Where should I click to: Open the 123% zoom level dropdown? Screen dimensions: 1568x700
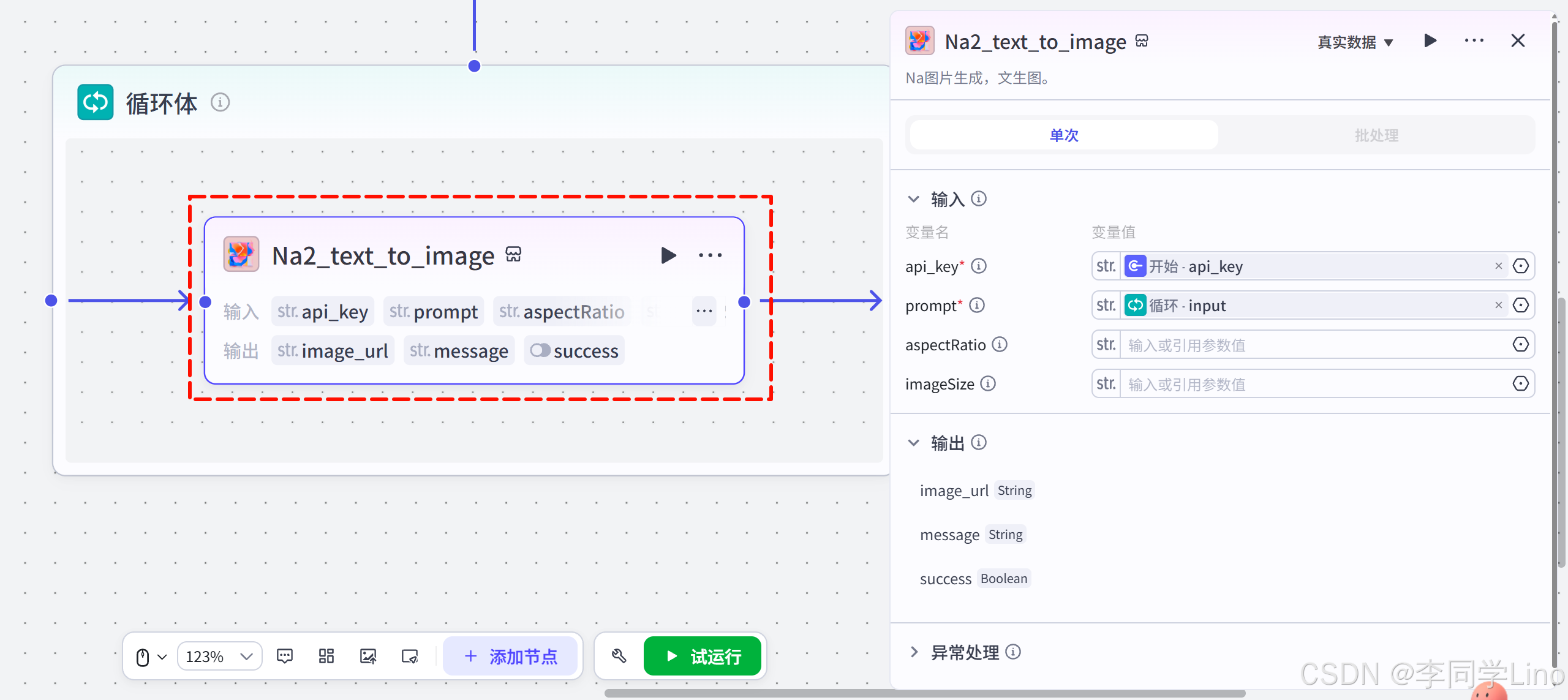coord(219,657)
